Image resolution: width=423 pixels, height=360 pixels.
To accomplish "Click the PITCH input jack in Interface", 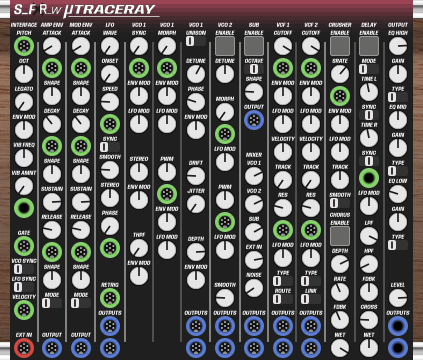I will 24,46.
